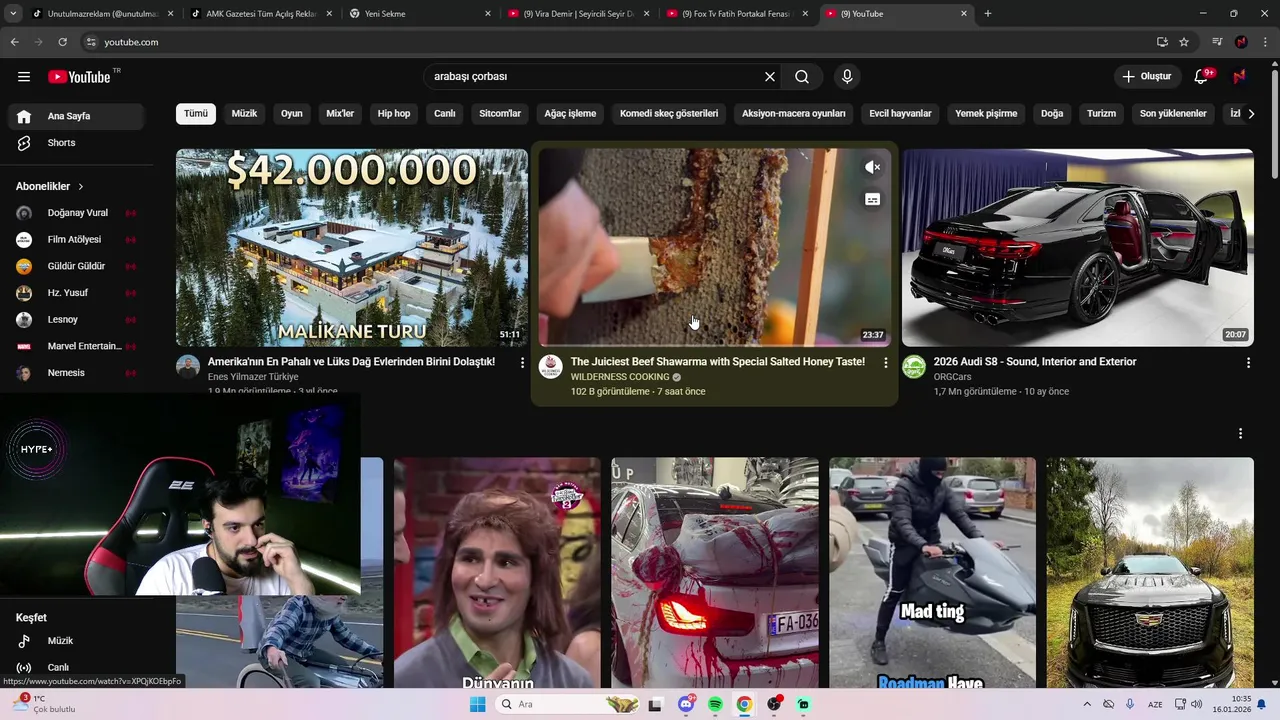The height and width of the screenshot is (720, 1280).
Task: Open Canlı under Keşfet
Action: 76,667
